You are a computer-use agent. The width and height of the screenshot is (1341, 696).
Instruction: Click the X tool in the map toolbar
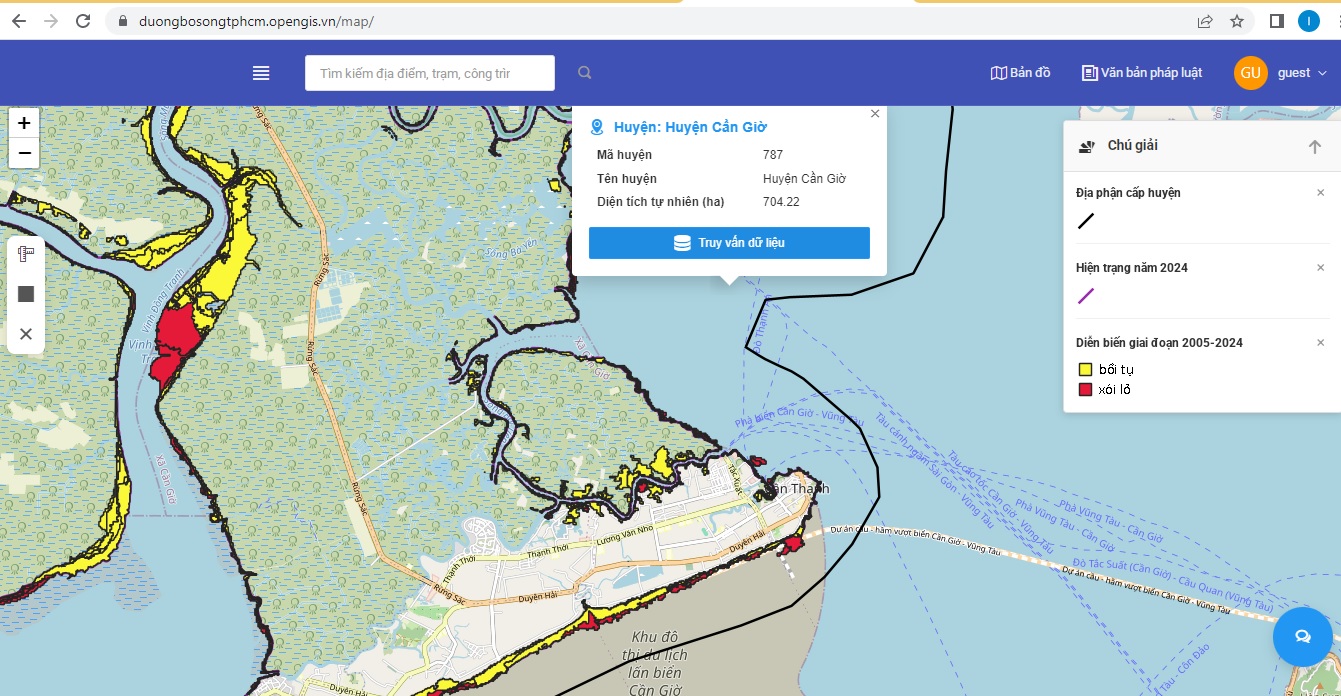tap(26, 334)
